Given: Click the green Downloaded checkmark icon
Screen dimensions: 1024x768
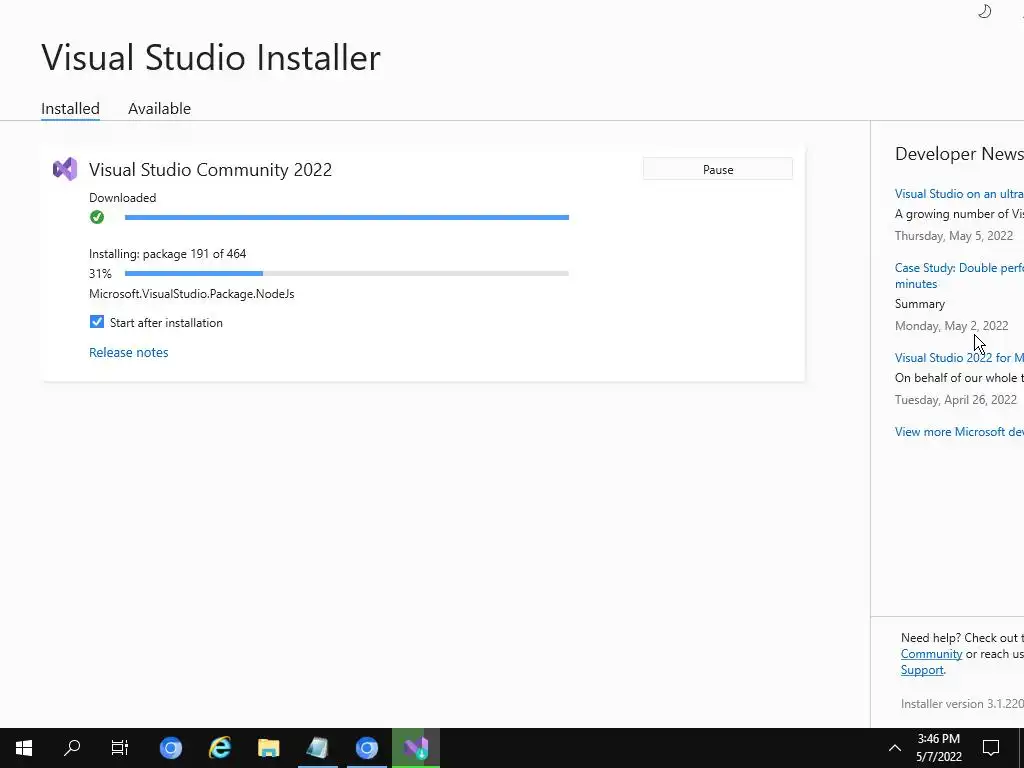Looking at the screenshot, I should (x=97, y=217).
